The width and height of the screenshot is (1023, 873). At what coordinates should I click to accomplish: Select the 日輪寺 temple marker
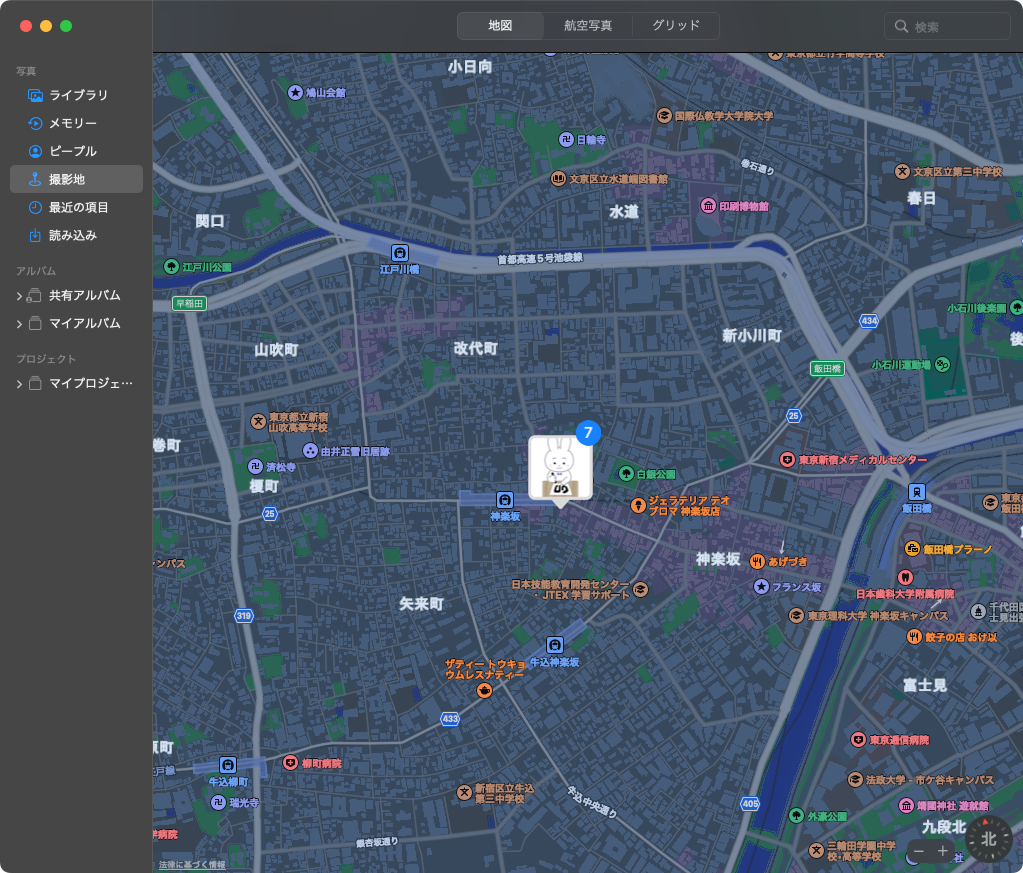point(566,139)
